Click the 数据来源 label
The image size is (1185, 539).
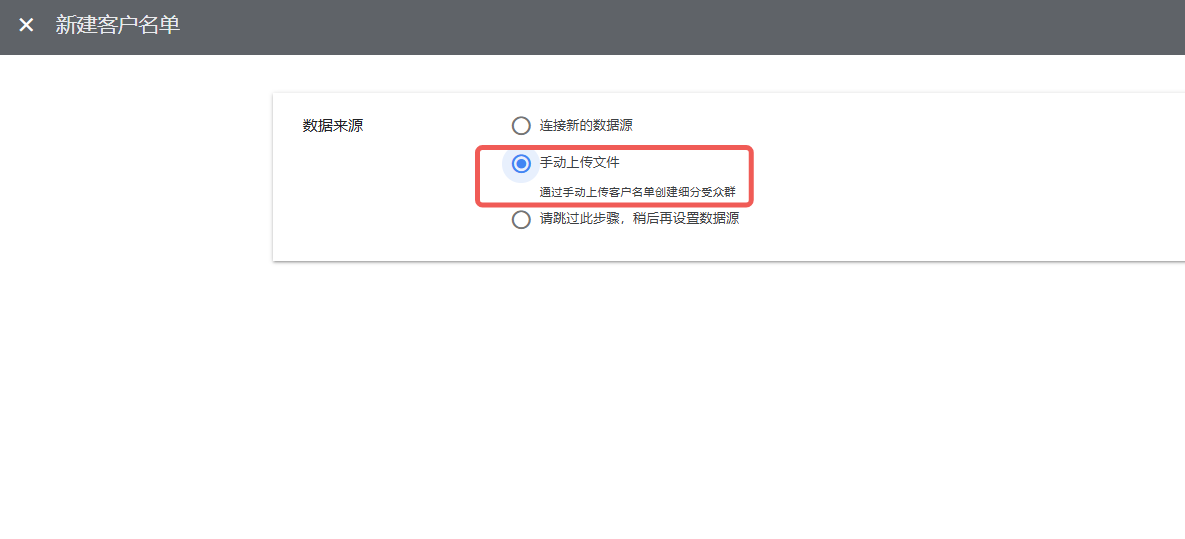(333, 126)
